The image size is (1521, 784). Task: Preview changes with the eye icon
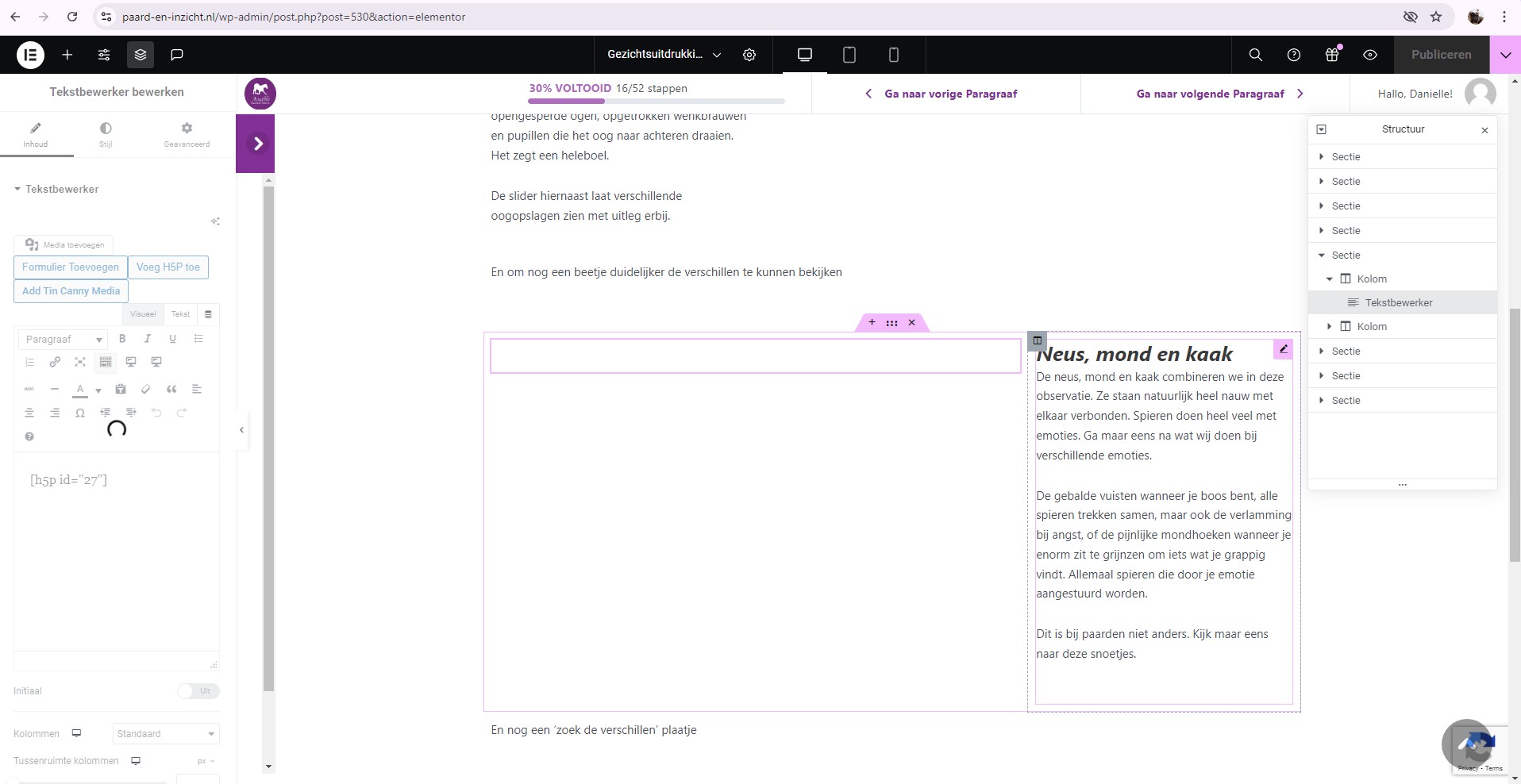[1370, 55]
